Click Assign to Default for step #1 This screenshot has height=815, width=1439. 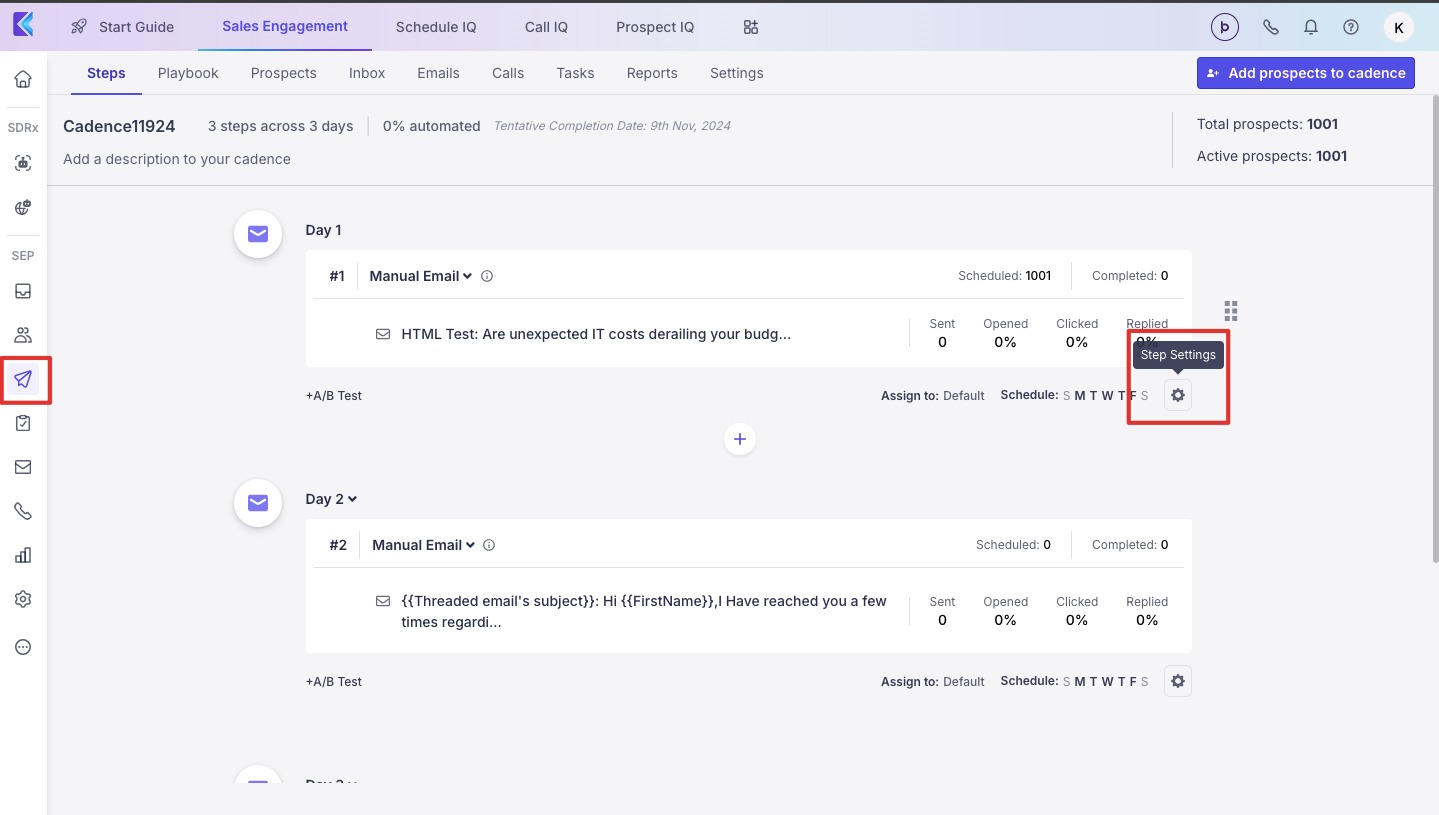point(933,396)
